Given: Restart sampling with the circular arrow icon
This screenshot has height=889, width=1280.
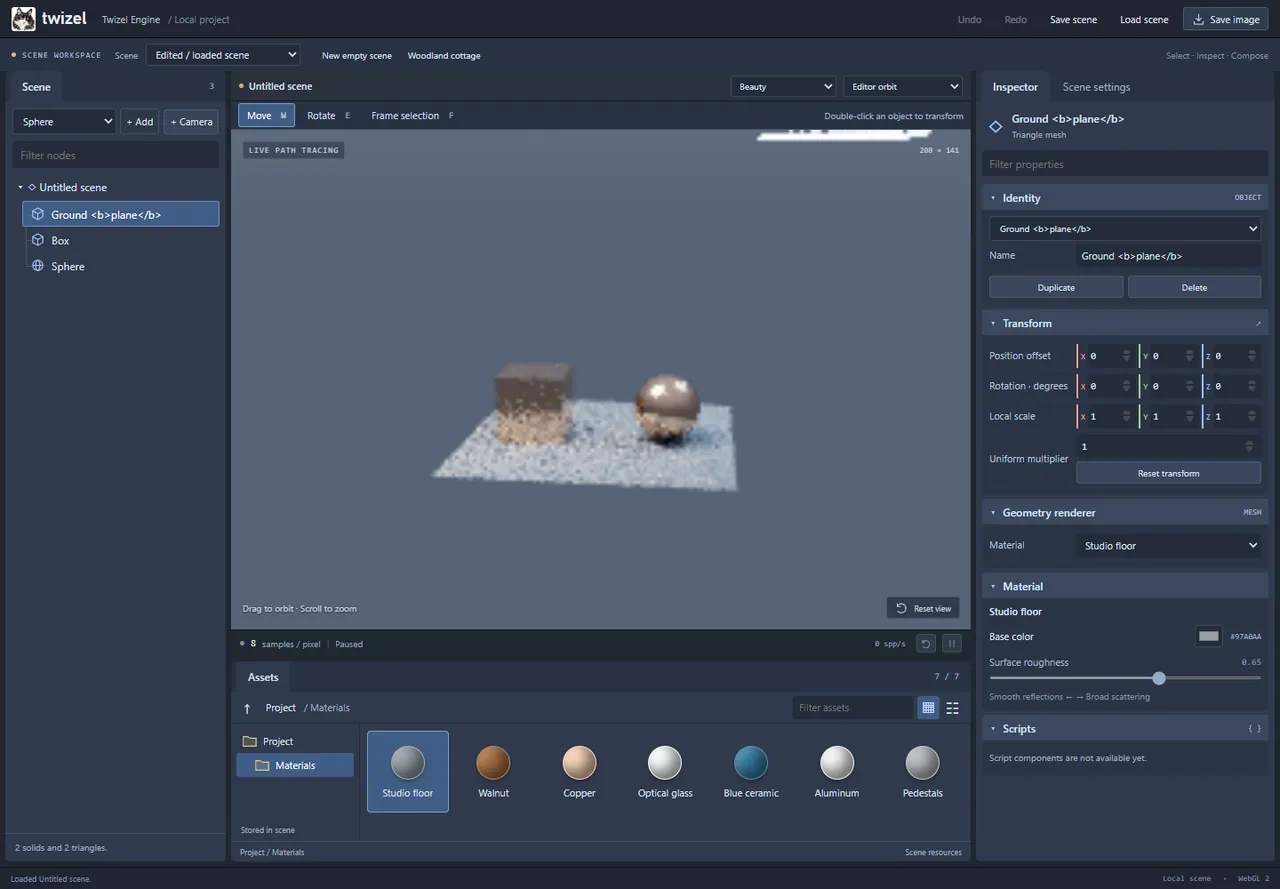Looking at the screenshot, I should pyautogui.click(x=926, y=644).
